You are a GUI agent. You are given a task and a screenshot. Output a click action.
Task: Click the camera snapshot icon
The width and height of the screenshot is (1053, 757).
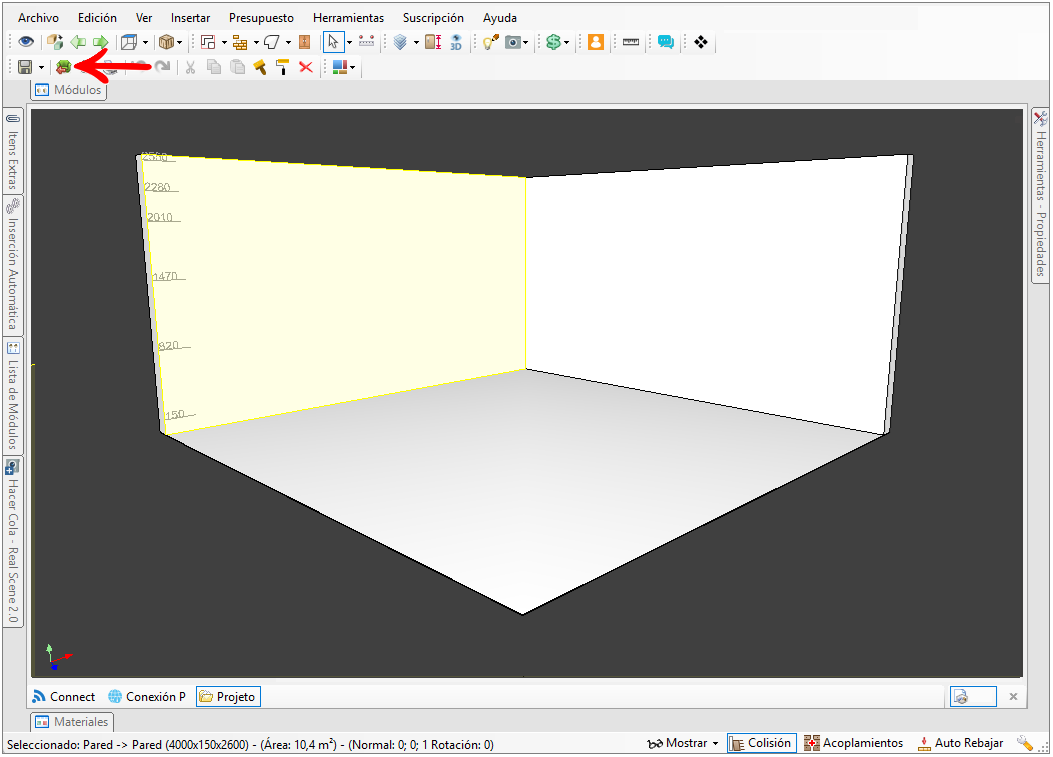513,42
